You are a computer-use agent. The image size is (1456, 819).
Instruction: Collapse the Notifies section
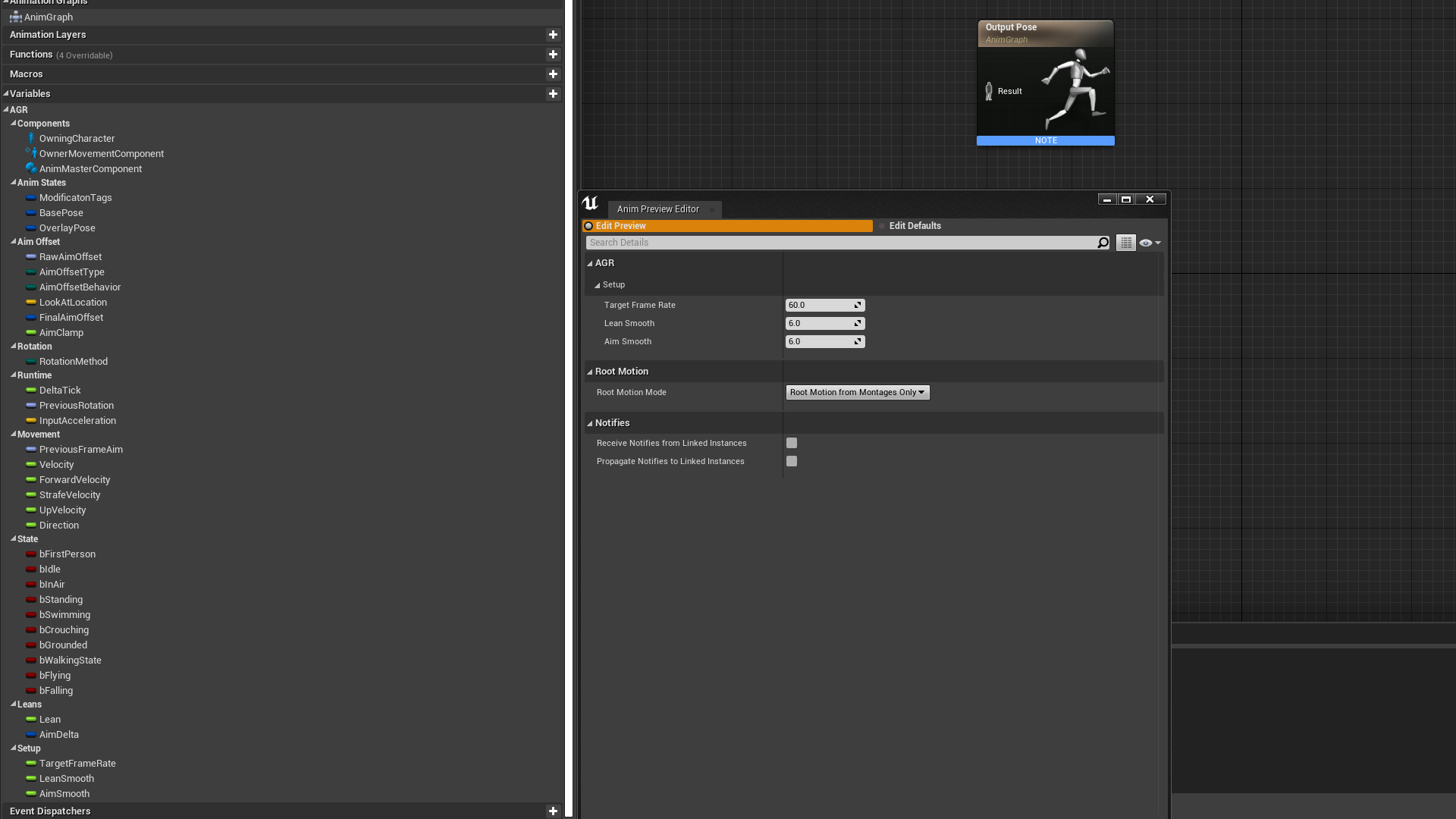tap(589, 423)
